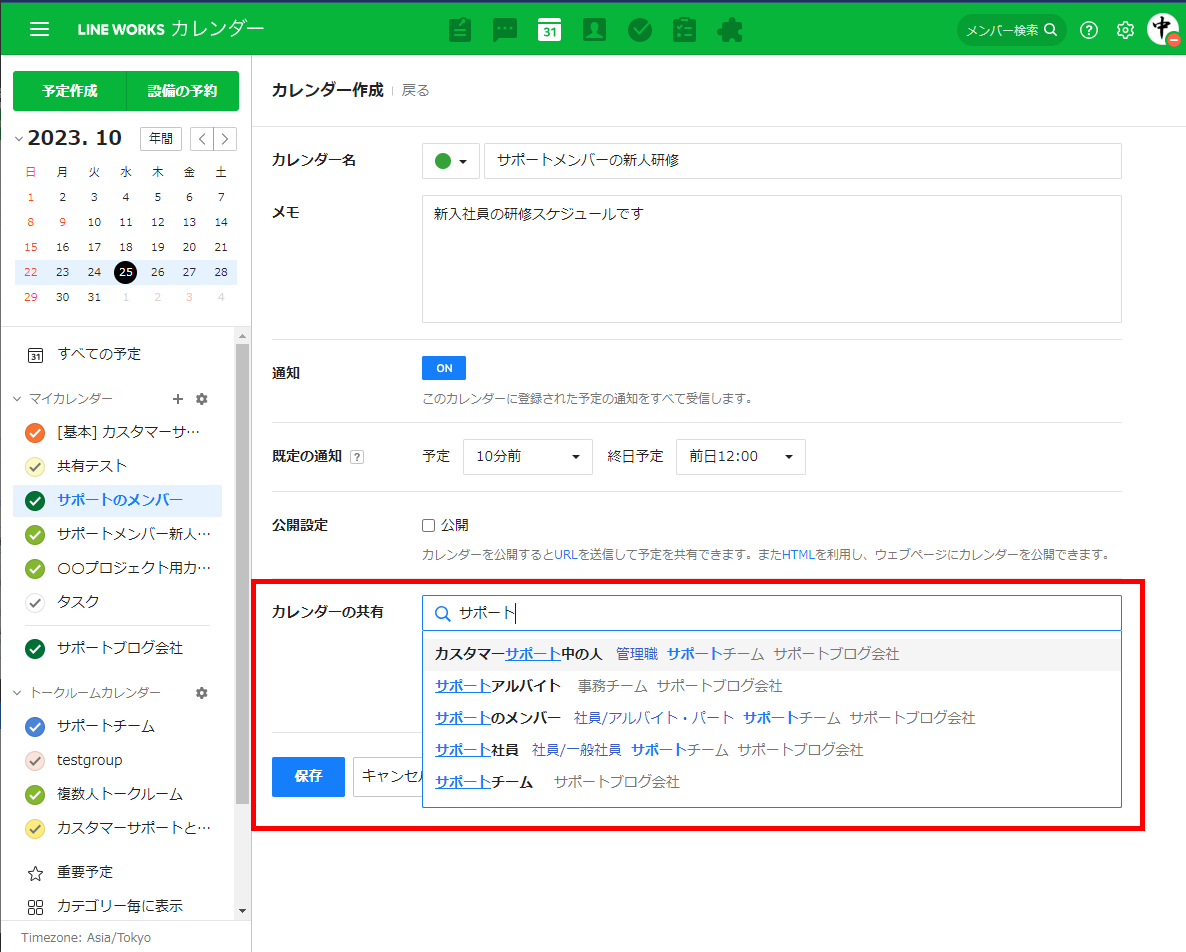Click the help question mark icon
Viewport: 1186px width, 952px height.
pos(1089,30)
